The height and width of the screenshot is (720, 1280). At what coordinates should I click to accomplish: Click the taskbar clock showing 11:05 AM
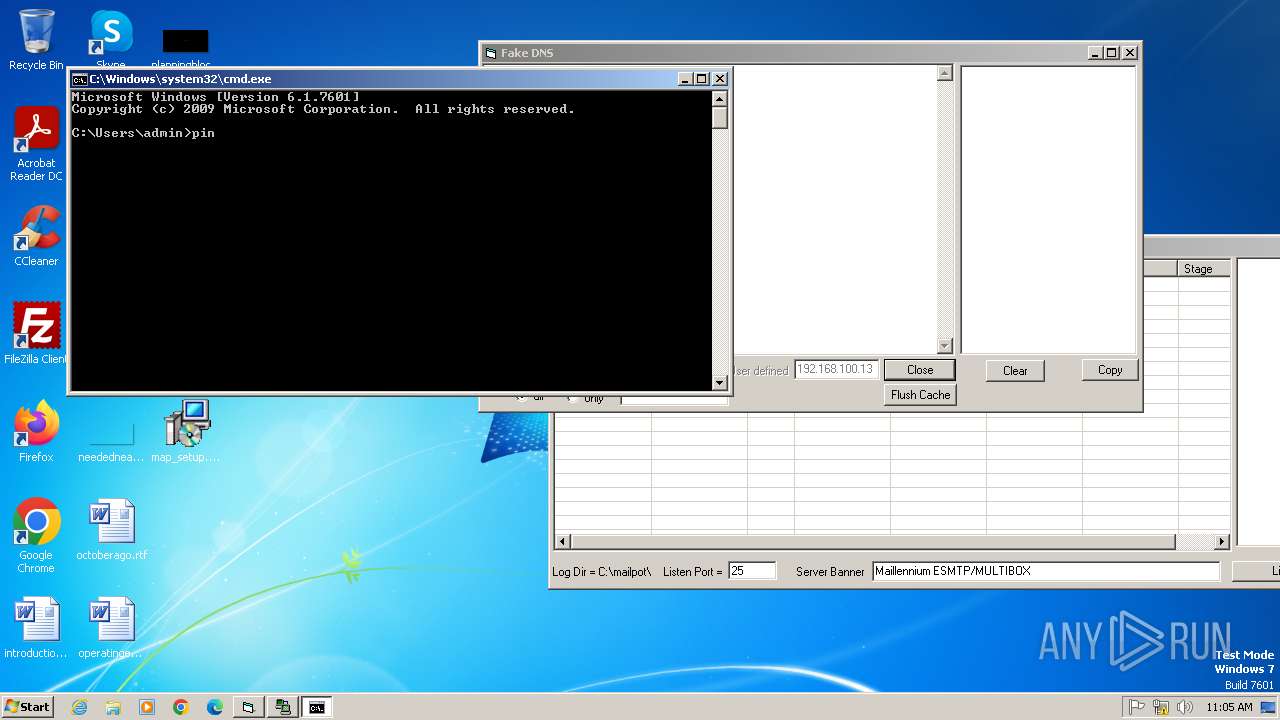[x=1229, y=707]
